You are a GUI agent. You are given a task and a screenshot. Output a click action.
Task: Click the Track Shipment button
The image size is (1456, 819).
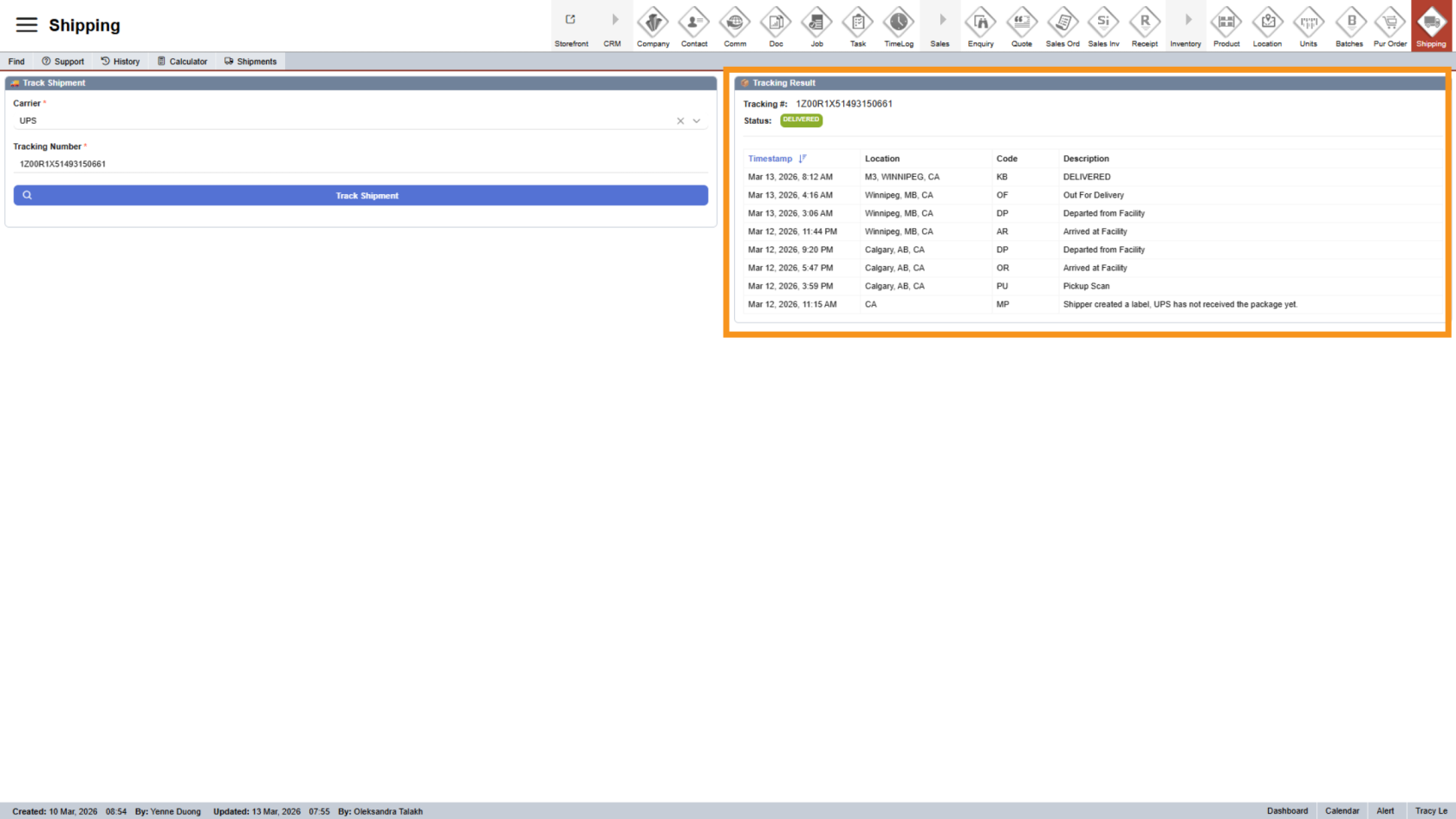361,196
